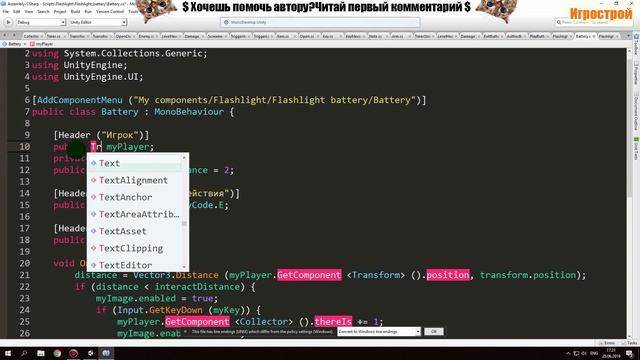This screenshot has width=640, height=360.
Task: Navigate document tabs forward with right arrow
Action: 14,36
